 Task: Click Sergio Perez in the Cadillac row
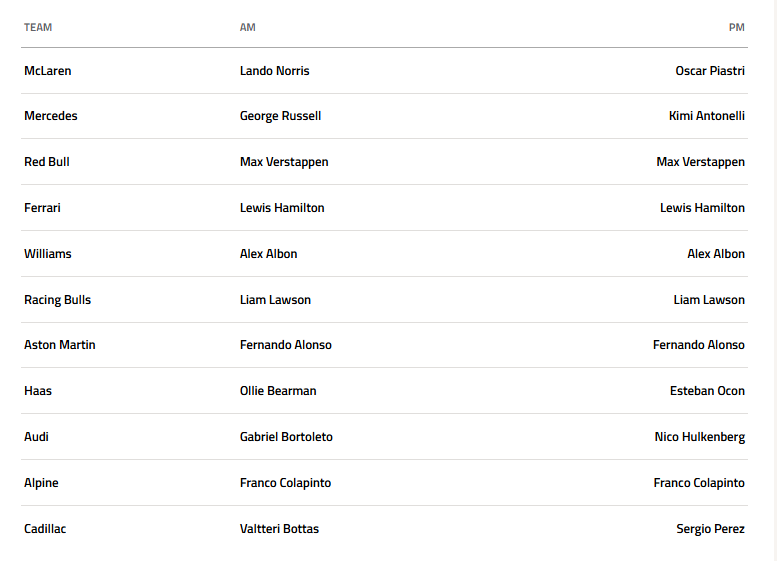710,529
